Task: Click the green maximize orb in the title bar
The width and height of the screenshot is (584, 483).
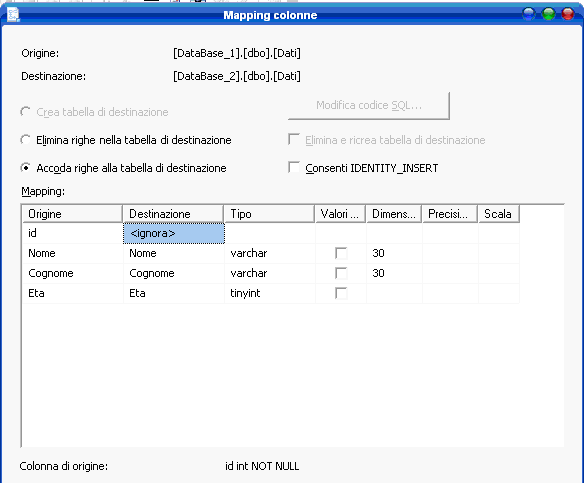Action: point(549,14)
